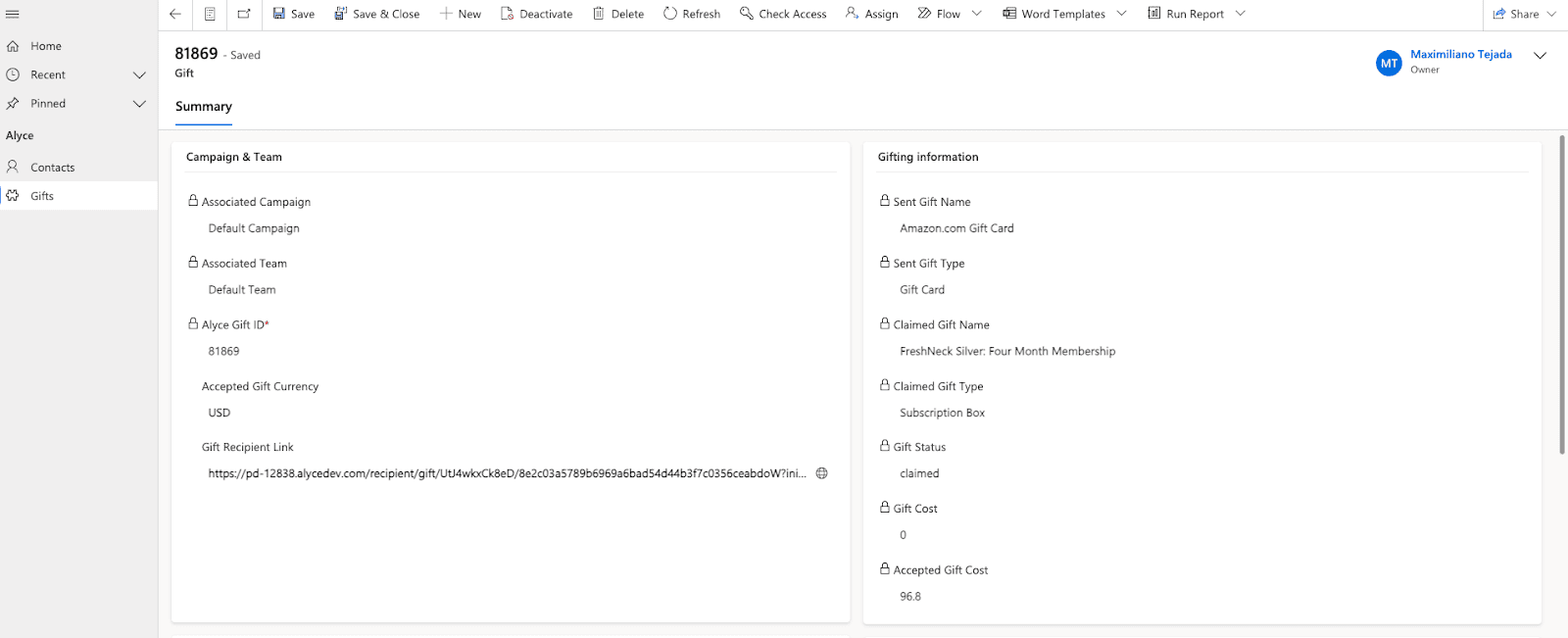Click the Amazon.com Gift Card value
Screen dimensions: 1568x638
[956, 228]
